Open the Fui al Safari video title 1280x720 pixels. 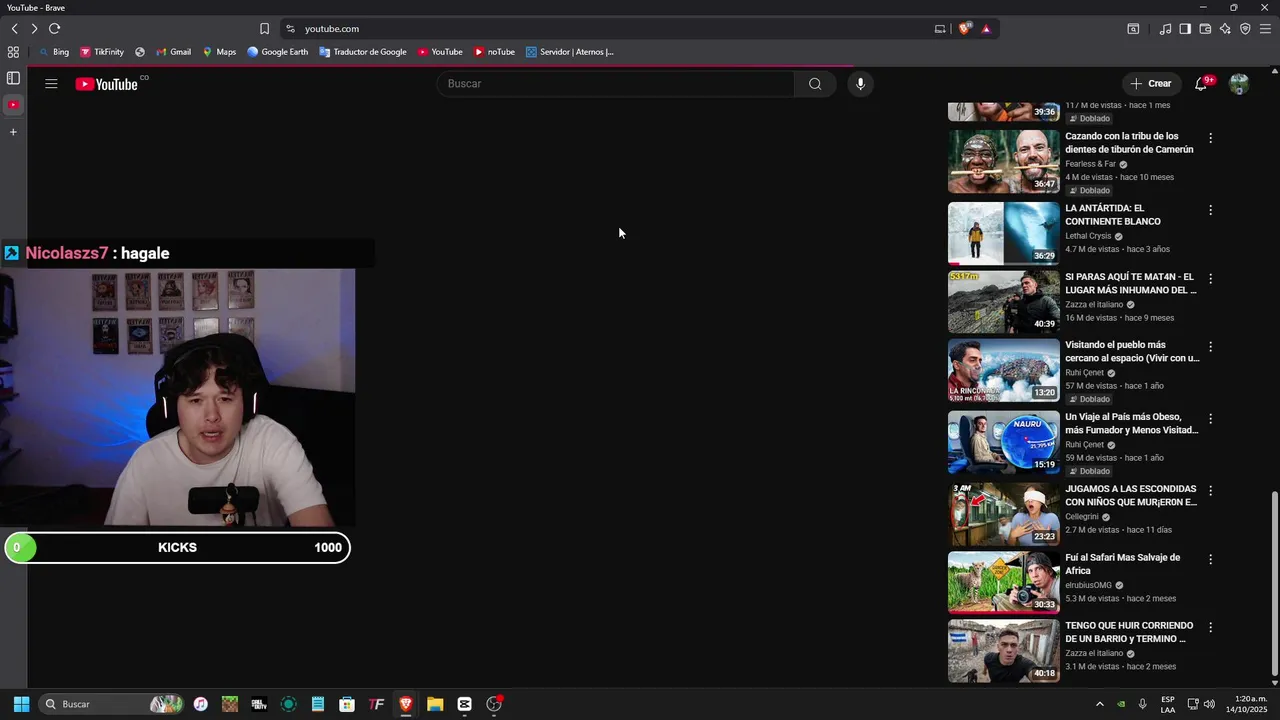[x=1122, y=564]
